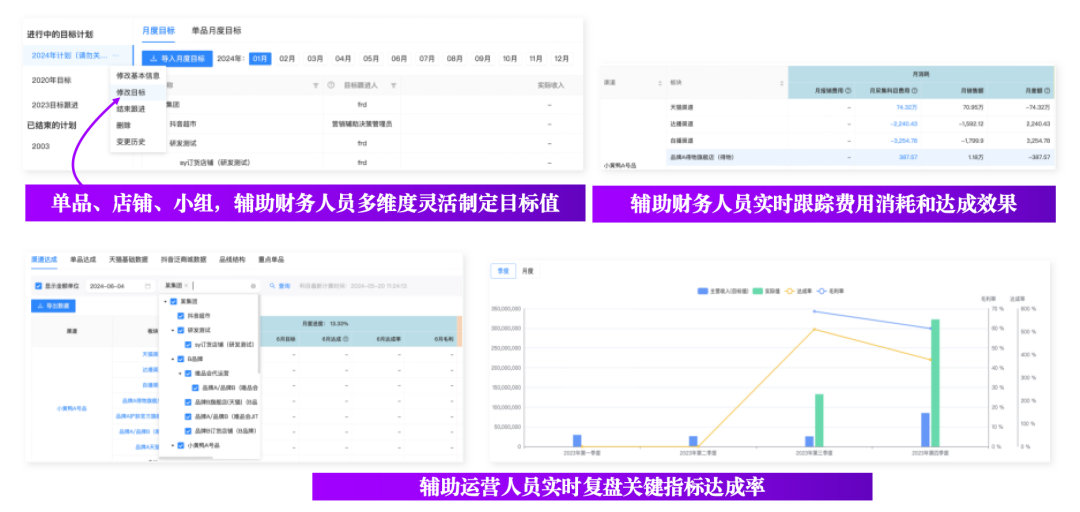Image resolution: width=1080 pixels, height=512 pixels.
Task: Collapse the 某集团 tree node
Action: tap(165, 302)
